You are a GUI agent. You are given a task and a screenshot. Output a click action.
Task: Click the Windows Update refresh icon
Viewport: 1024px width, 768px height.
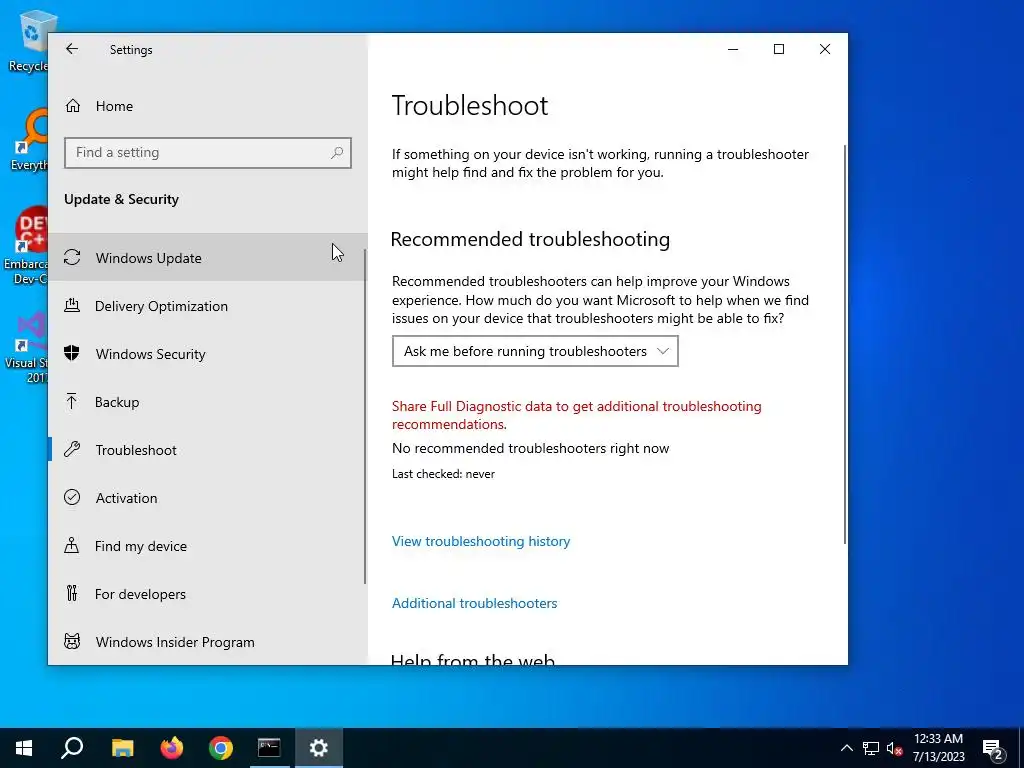pyautogui.click(x=72, y=257)
